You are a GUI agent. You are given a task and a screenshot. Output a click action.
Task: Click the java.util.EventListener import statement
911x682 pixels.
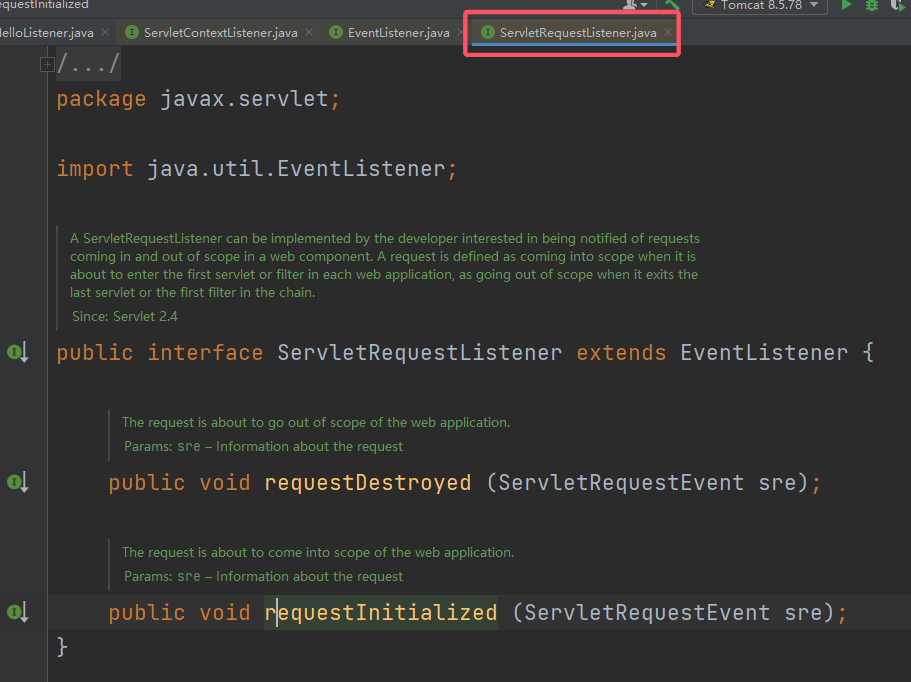(x=257, y=168)
